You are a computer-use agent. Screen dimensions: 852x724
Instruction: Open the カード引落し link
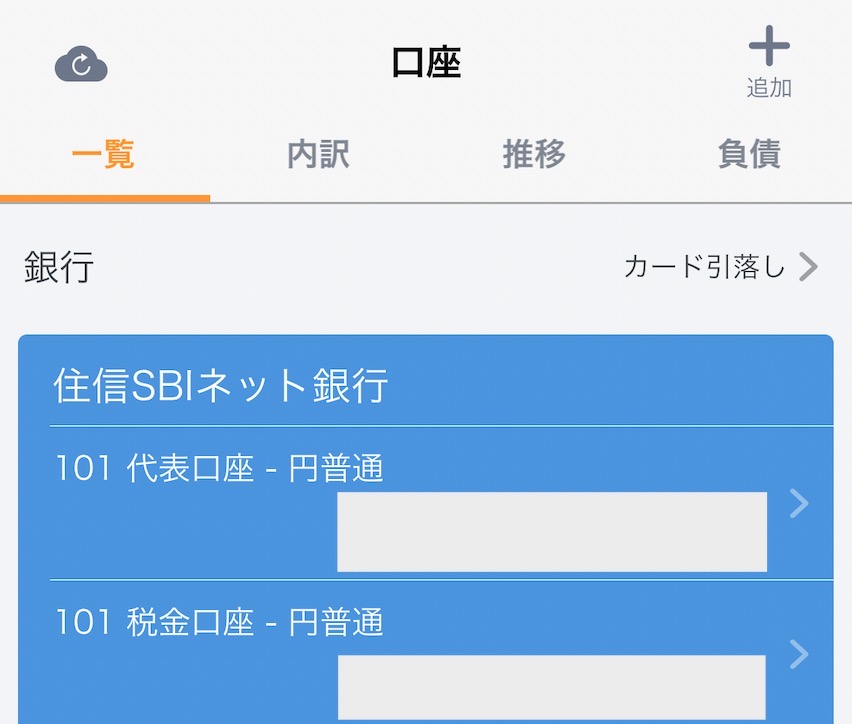click(x=704, y=266)
